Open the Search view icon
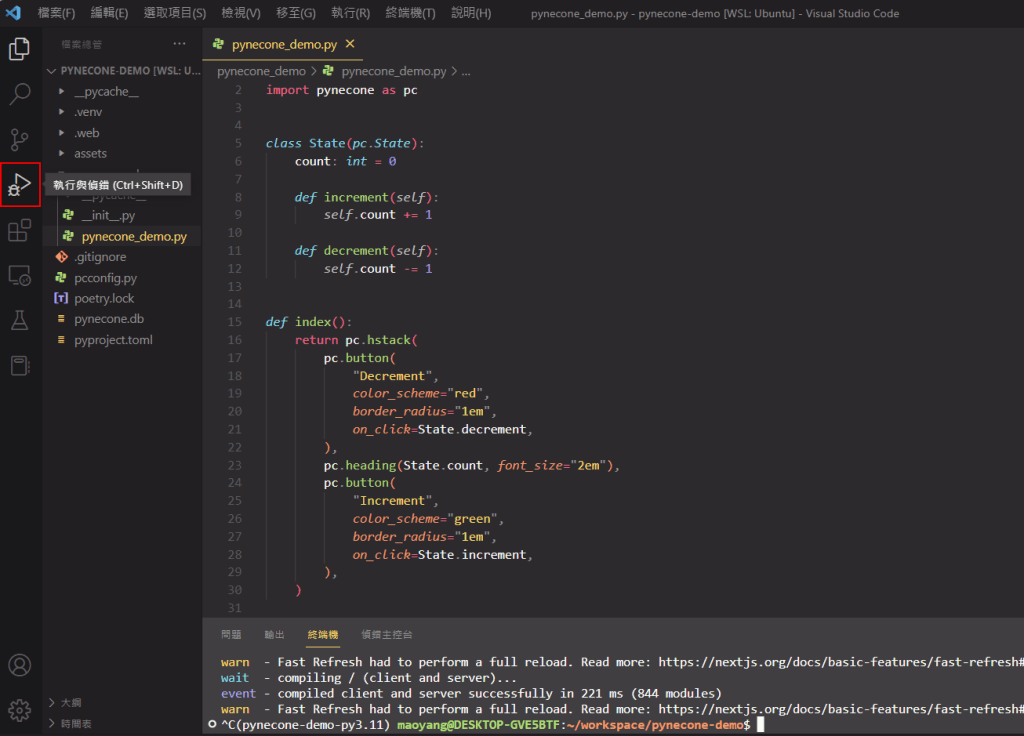 pyautogui.click(x=19, y=94)
